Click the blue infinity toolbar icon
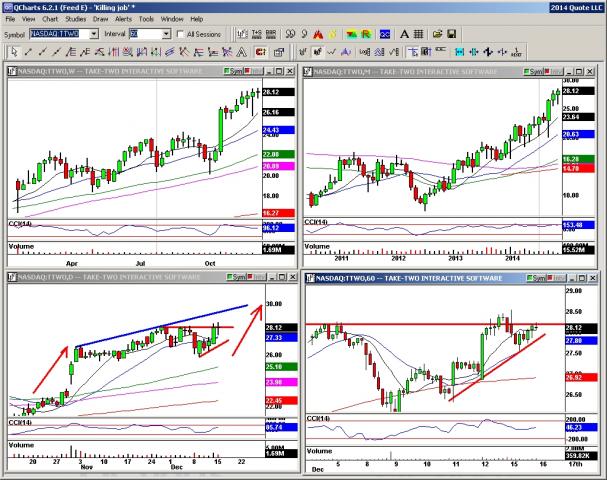Image resolution: width=607 pixels, height=480 pixels. click(384, 34)
